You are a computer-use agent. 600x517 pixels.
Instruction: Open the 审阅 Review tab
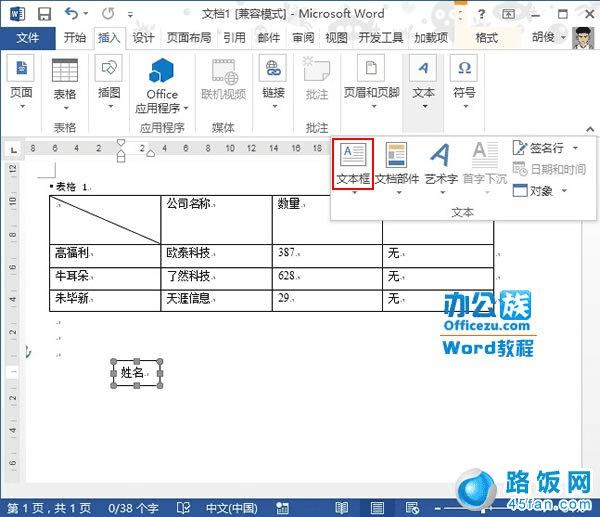coord(303,38)
